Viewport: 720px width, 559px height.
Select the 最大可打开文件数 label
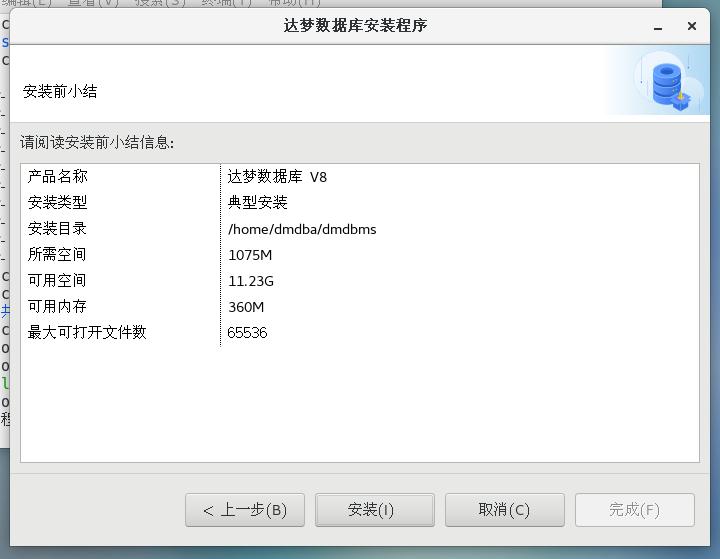[x=87, y=332]
